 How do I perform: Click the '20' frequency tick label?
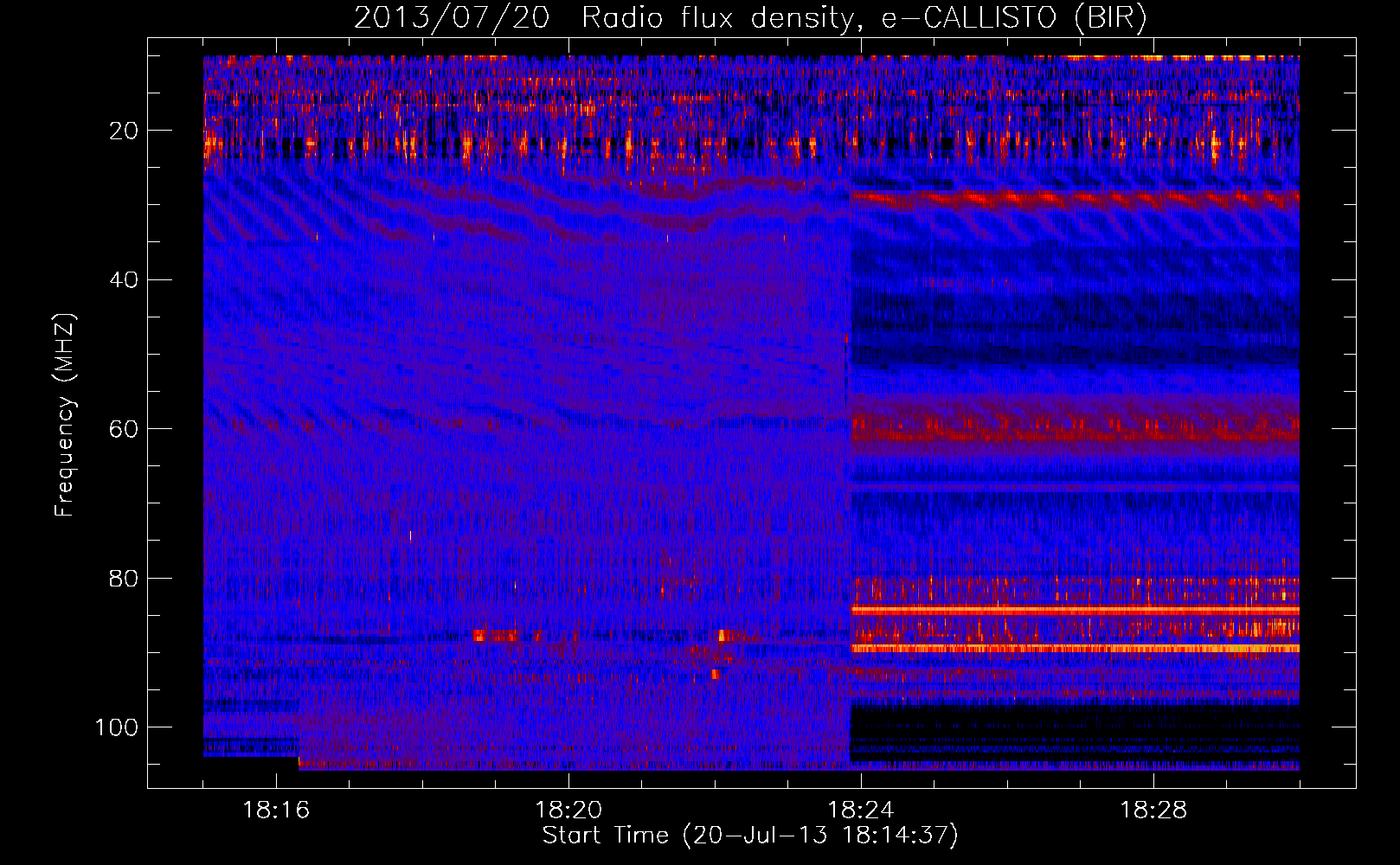[124, 131]
